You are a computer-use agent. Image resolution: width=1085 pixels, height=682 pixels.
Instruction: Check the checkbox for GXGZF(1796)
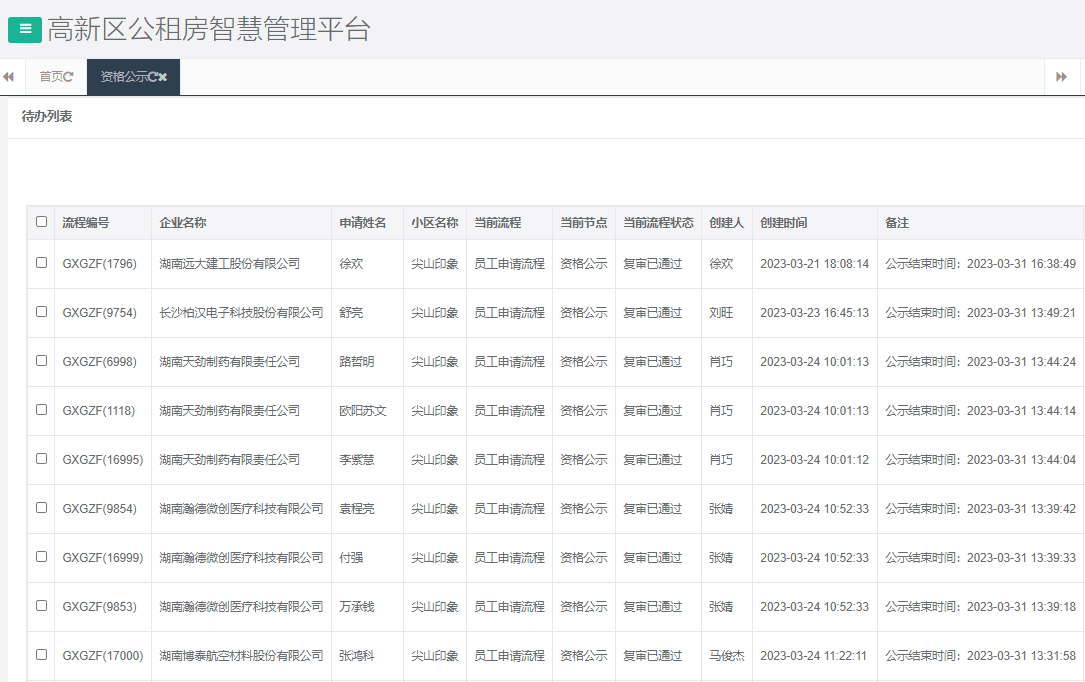41,264
